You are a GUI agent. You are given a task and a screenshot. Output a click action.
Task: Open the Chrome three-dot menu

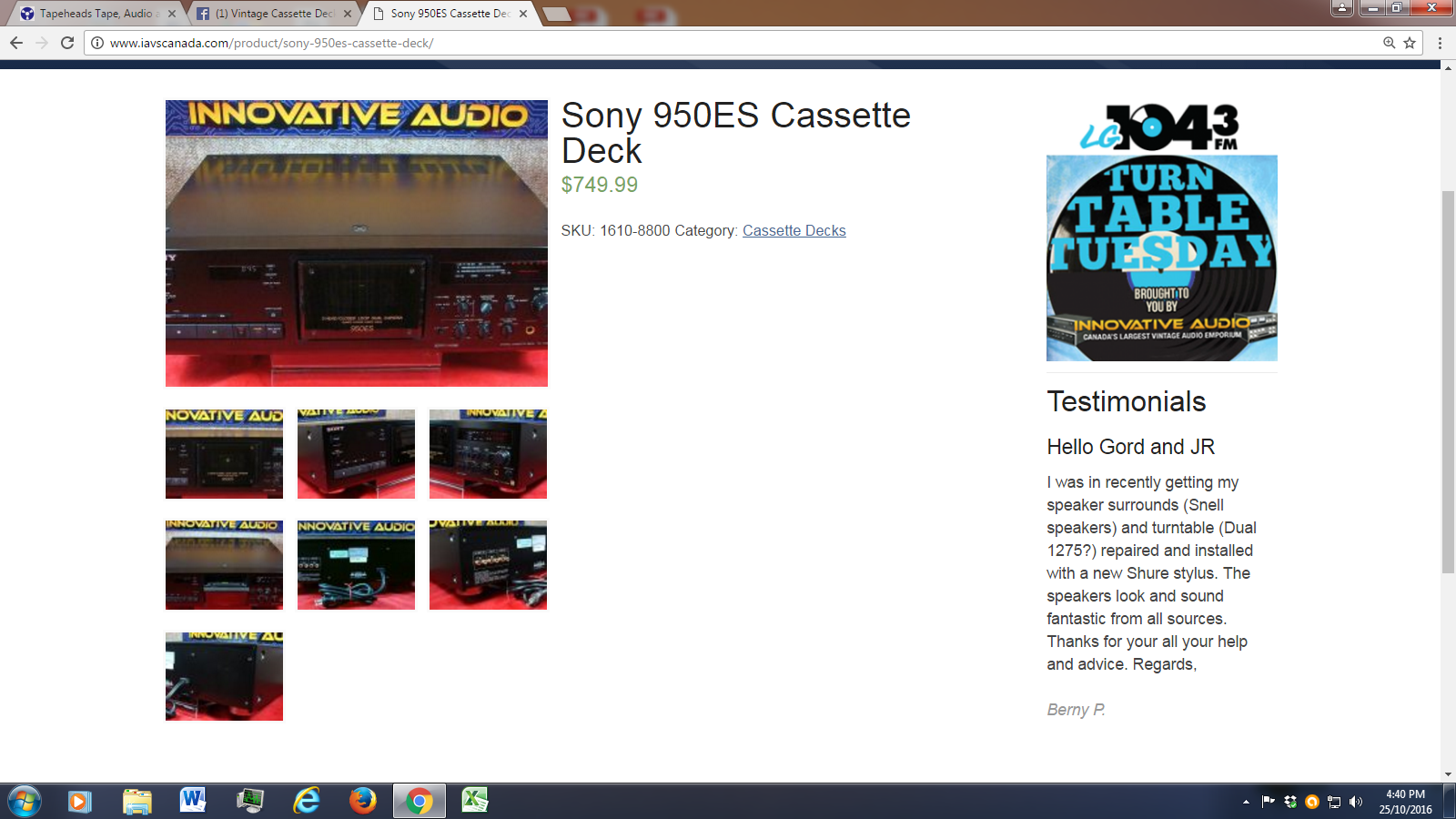(1440, 43)
